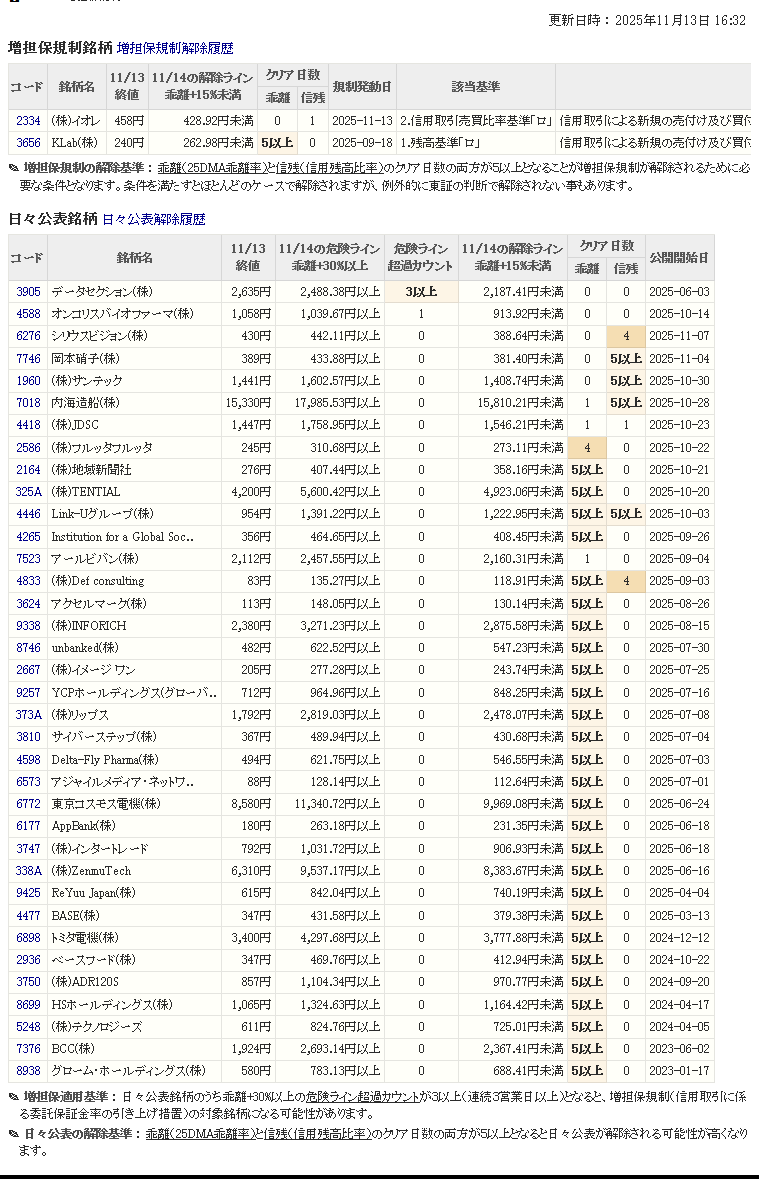Open the 増担保規制解除履歴 link
The width and height of the screenshot is (759, 1179).
[175, 47]
